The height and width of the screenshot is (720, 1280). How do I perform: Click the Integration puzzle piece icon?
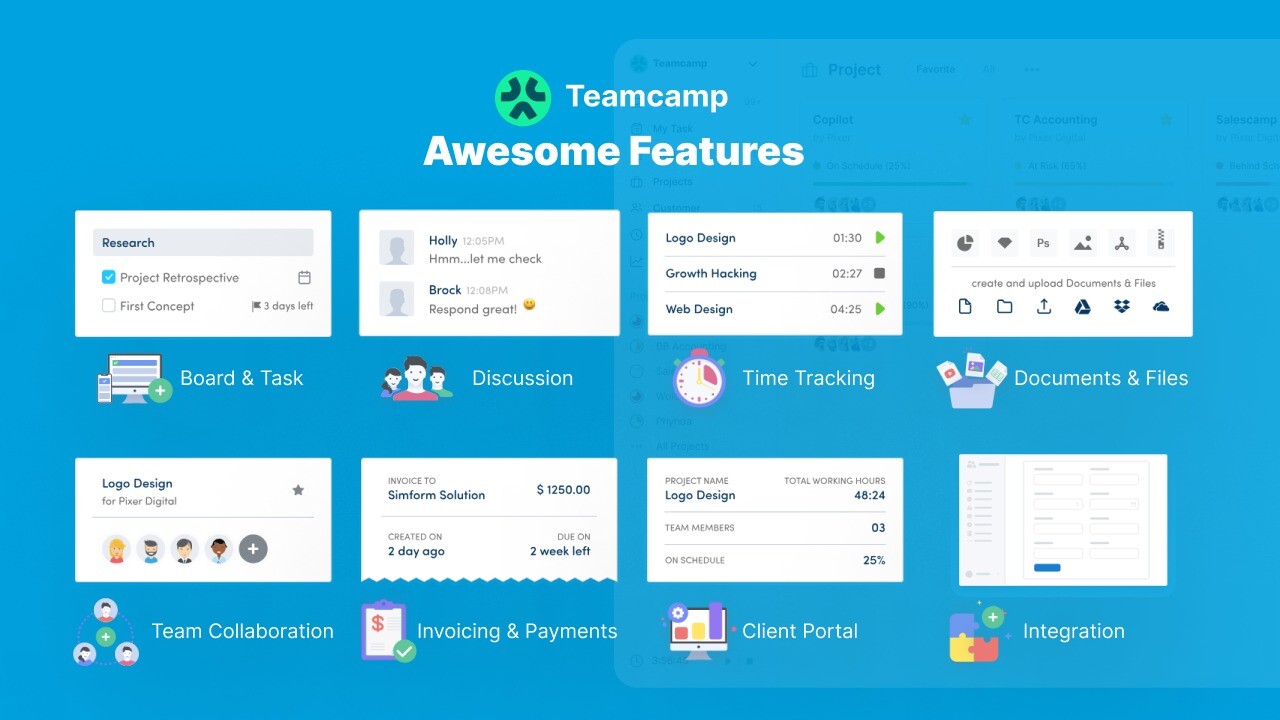click(978, 633)
